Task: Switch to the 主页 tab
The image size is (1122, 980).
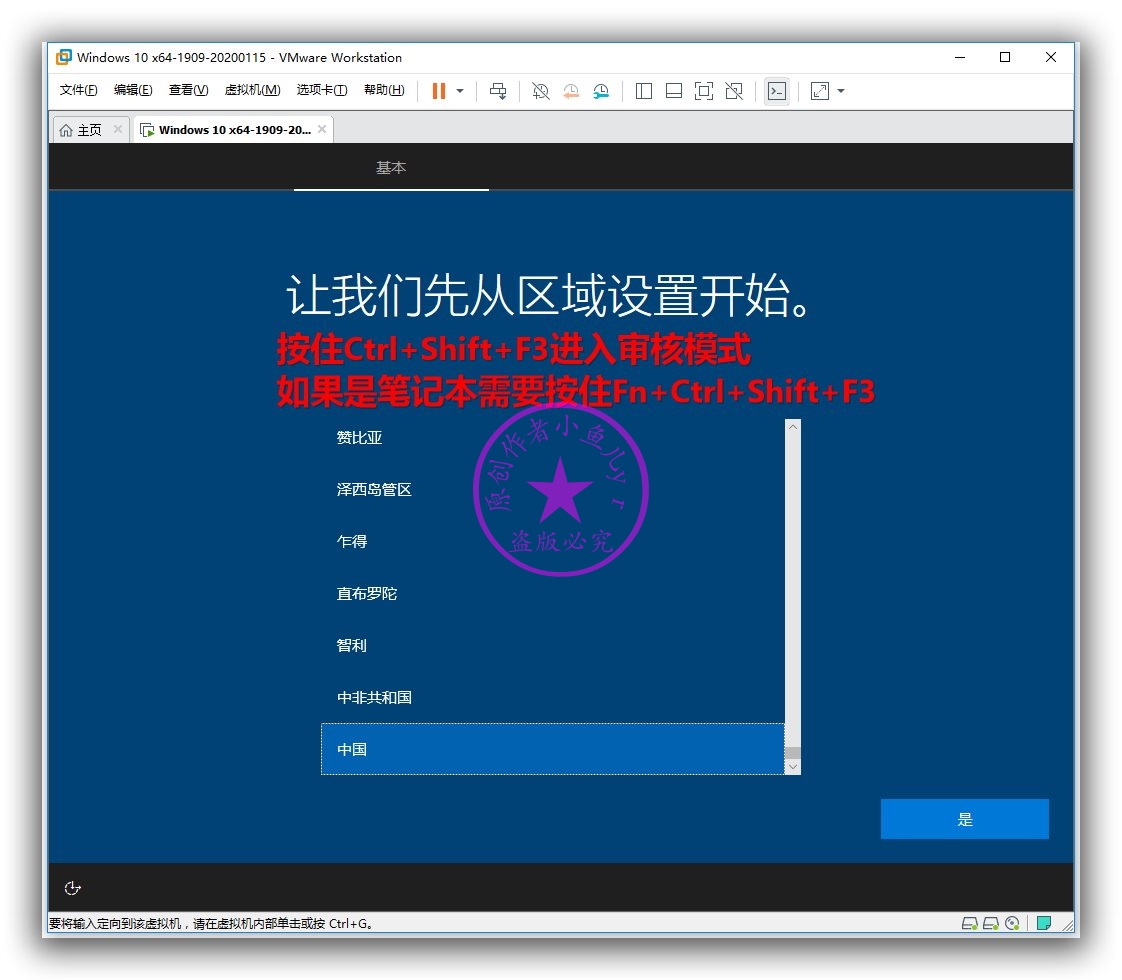Action: 89,130
